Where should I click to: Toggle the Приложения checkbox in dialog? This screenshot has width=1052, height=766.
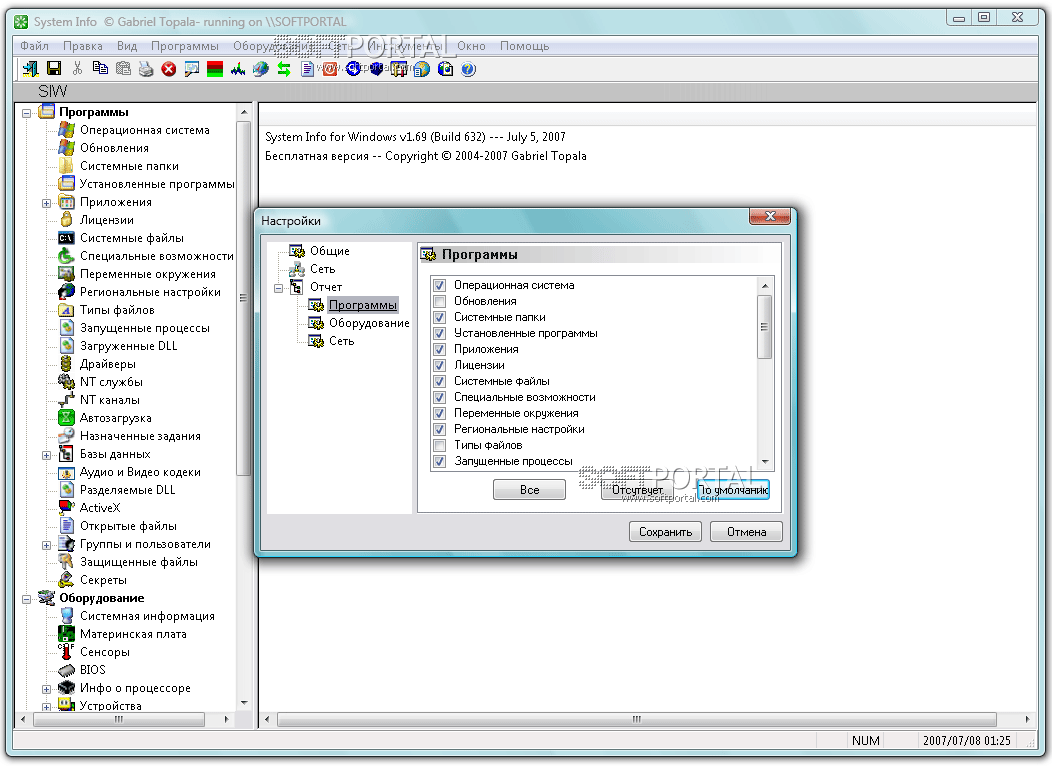439,349
